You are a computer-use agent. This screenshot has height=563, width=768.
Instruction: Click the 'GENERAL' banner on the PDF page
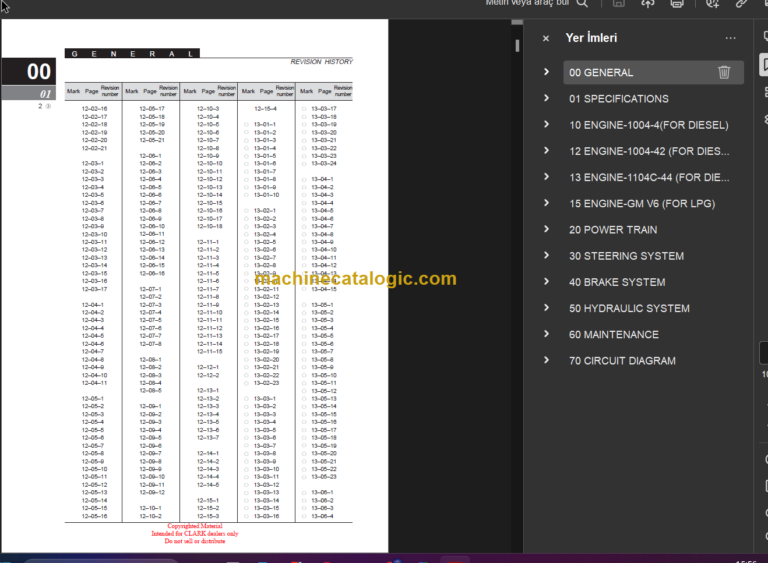click(x=132, y=53)
